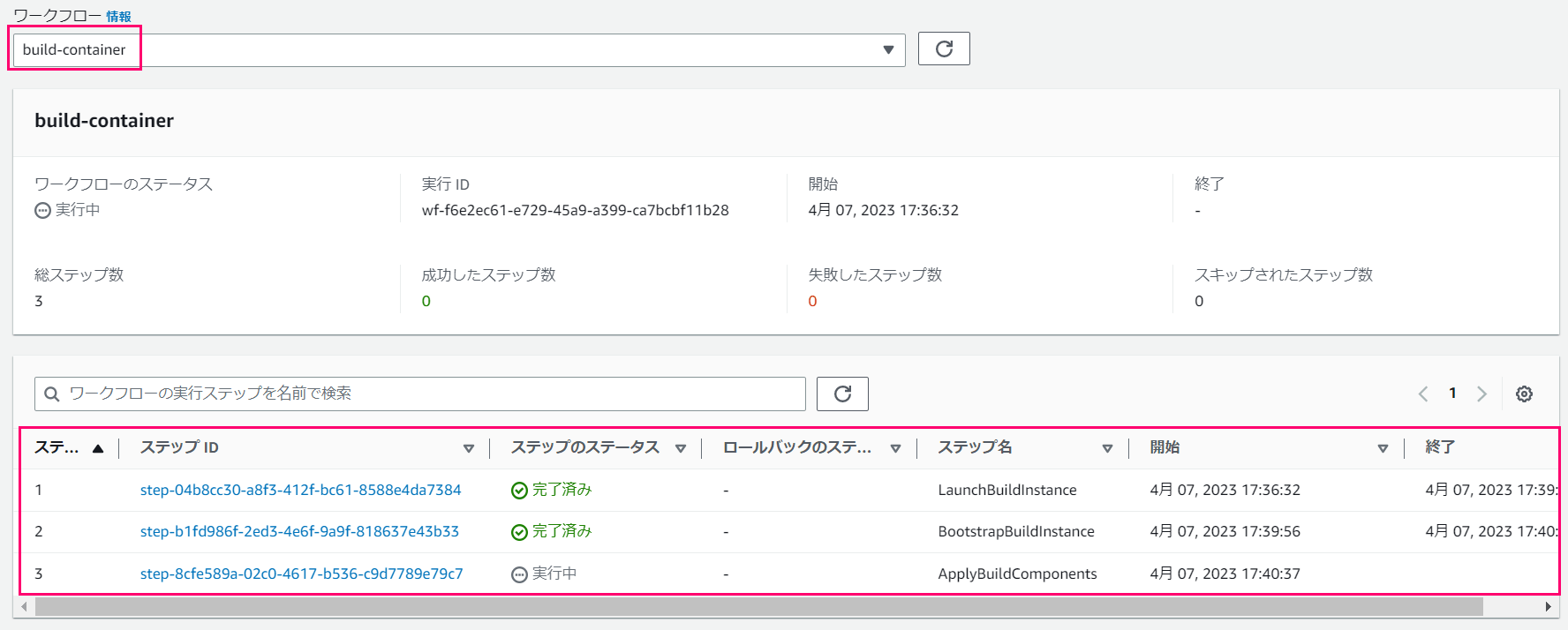
Task: Select ApplyBuildComponents step name cell
Action: pos(1017,574)
